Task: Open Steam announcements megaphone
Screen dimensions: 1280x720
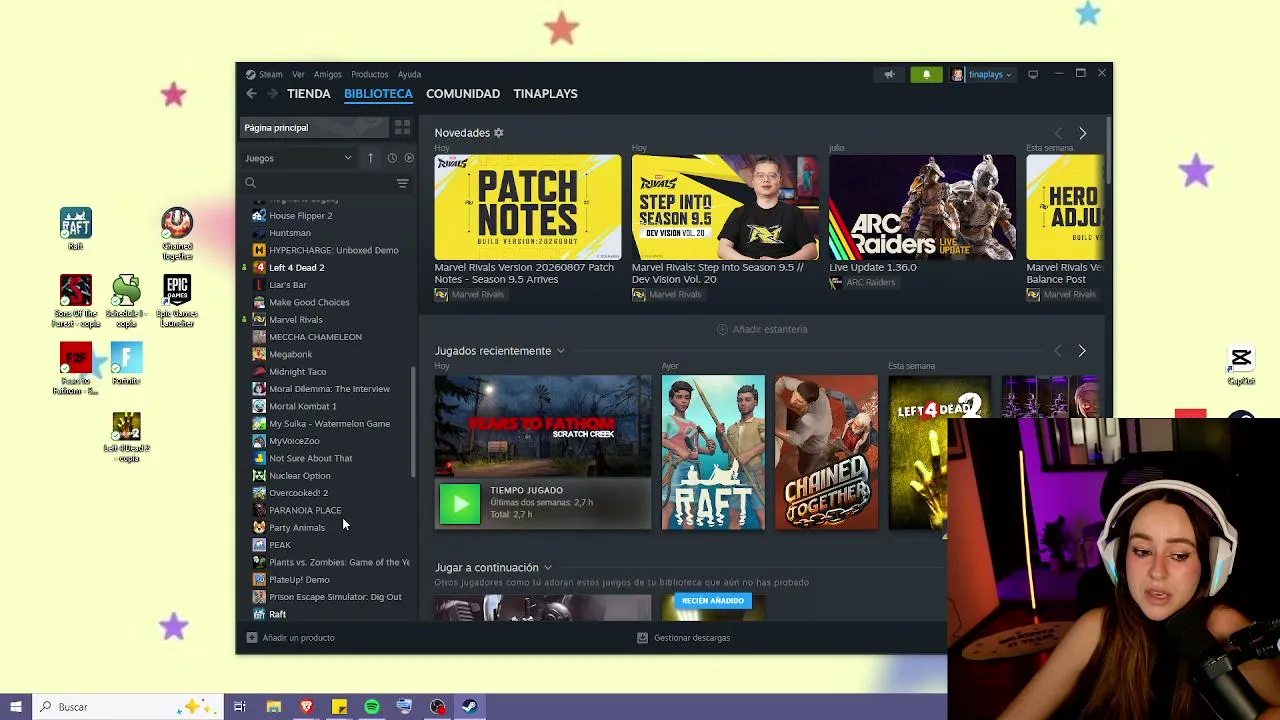Action: tap(889, 74)
